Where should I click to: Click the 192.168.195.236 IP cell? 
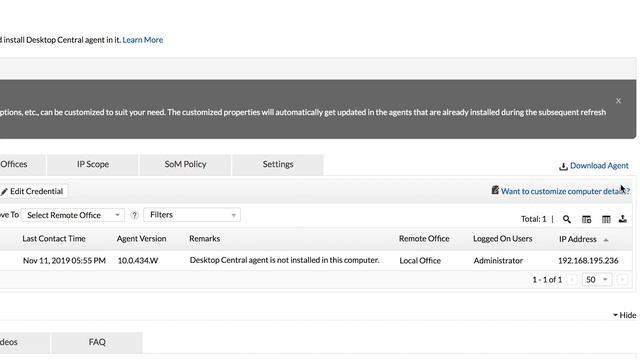pyautogui.click(x=588, y=260)
